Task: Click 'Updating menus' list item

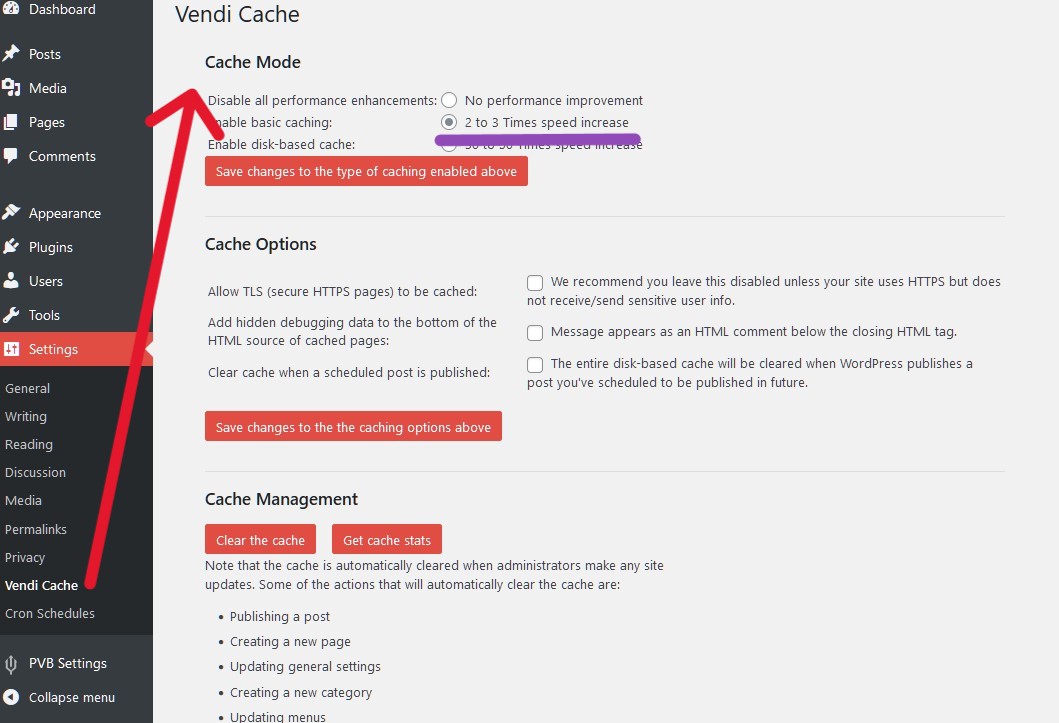Action: [x=278, y=716]
